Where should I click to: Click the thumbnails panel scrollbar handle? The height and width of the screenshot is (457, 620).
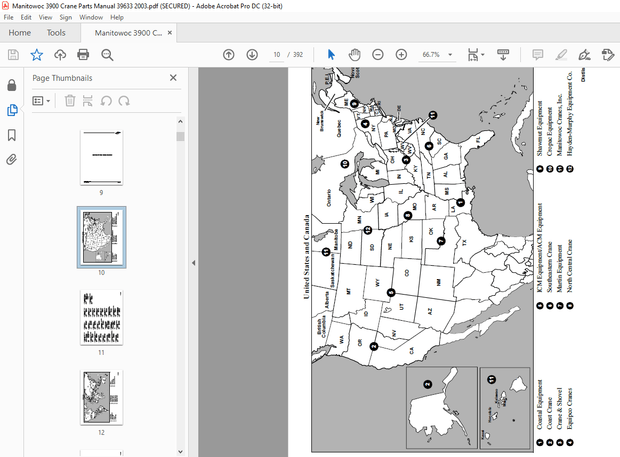pyautogui.click(x=180, y=136)
